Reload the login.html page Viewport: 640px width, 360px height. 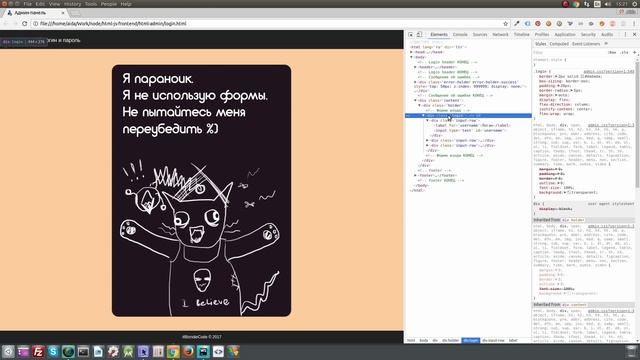pyautogui.click(x=24, y=24)
